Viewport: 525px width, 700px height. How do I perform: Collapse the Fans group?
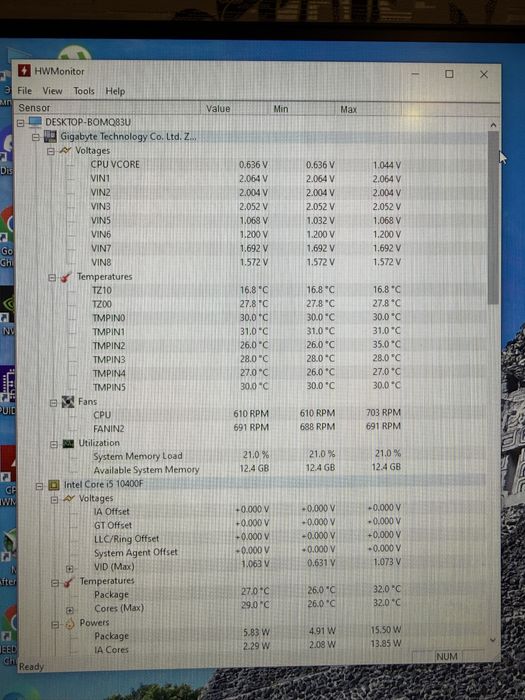pos(53,403)
